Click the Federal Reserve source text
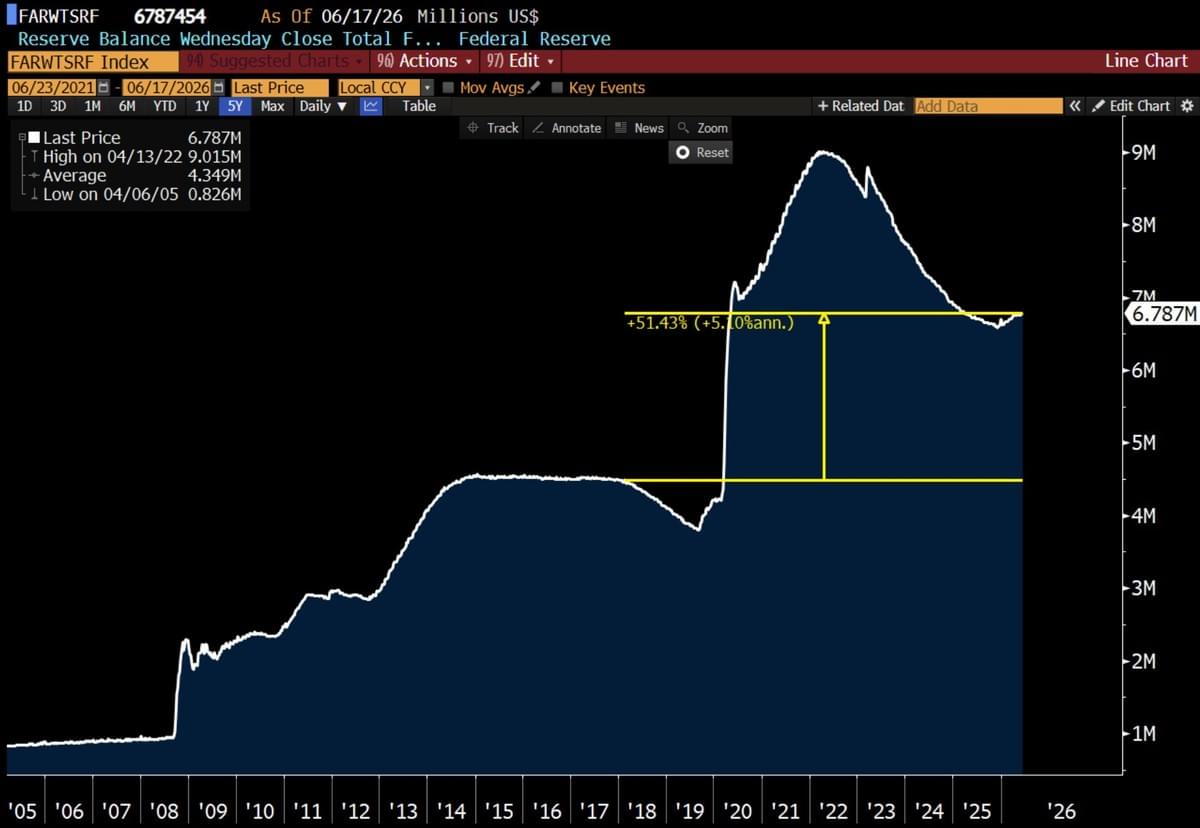Screen dimensions: 1200x828 [x=535, y=39]
